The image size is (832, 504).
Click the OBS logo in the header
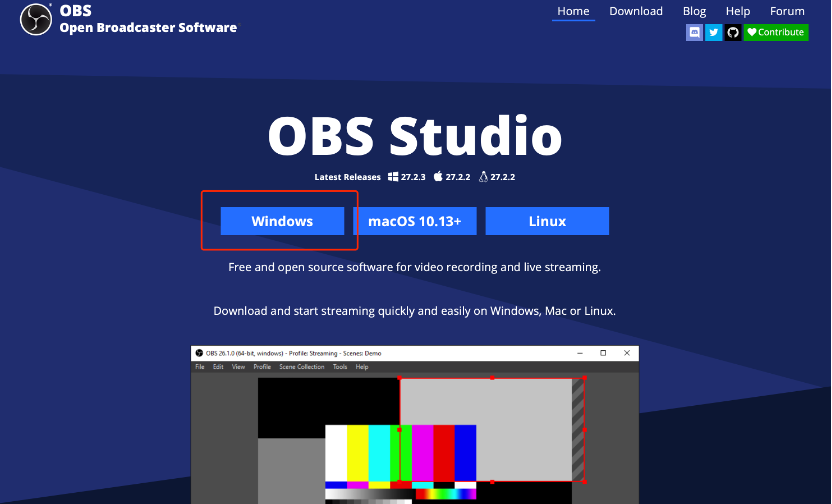click(x=36, y=19)
